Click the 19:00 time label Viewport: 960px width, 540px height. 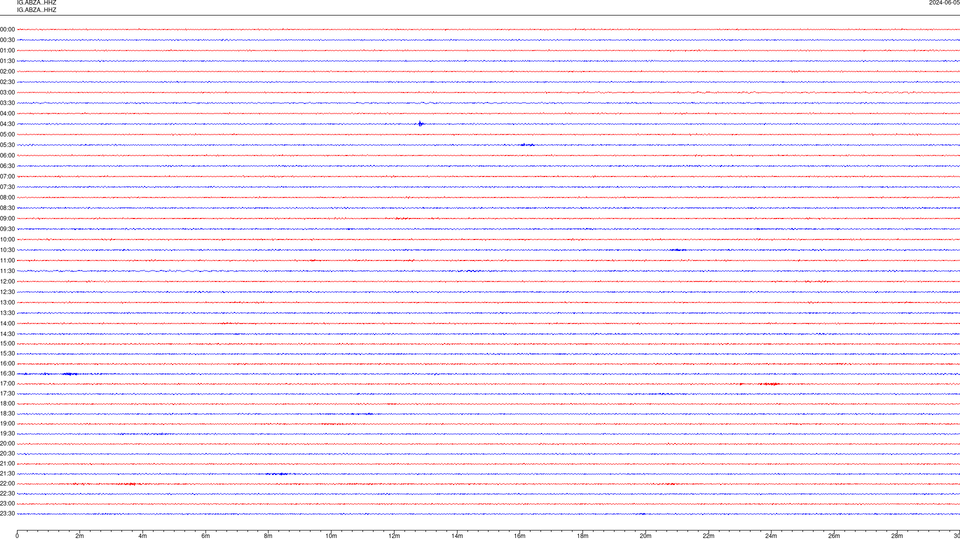coord(7,424)
